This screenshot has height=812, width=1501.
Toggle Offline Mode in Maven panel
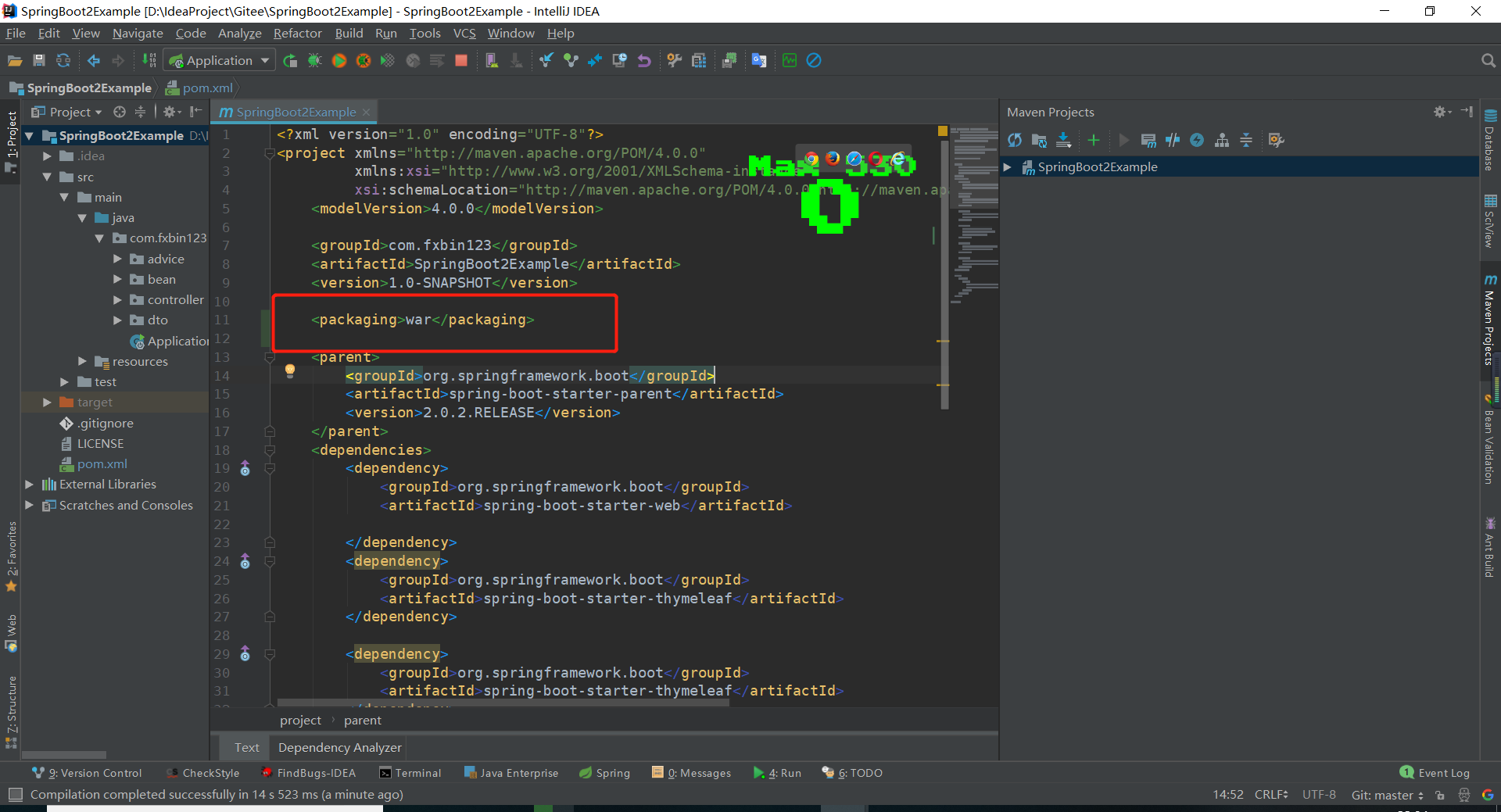1173,140
